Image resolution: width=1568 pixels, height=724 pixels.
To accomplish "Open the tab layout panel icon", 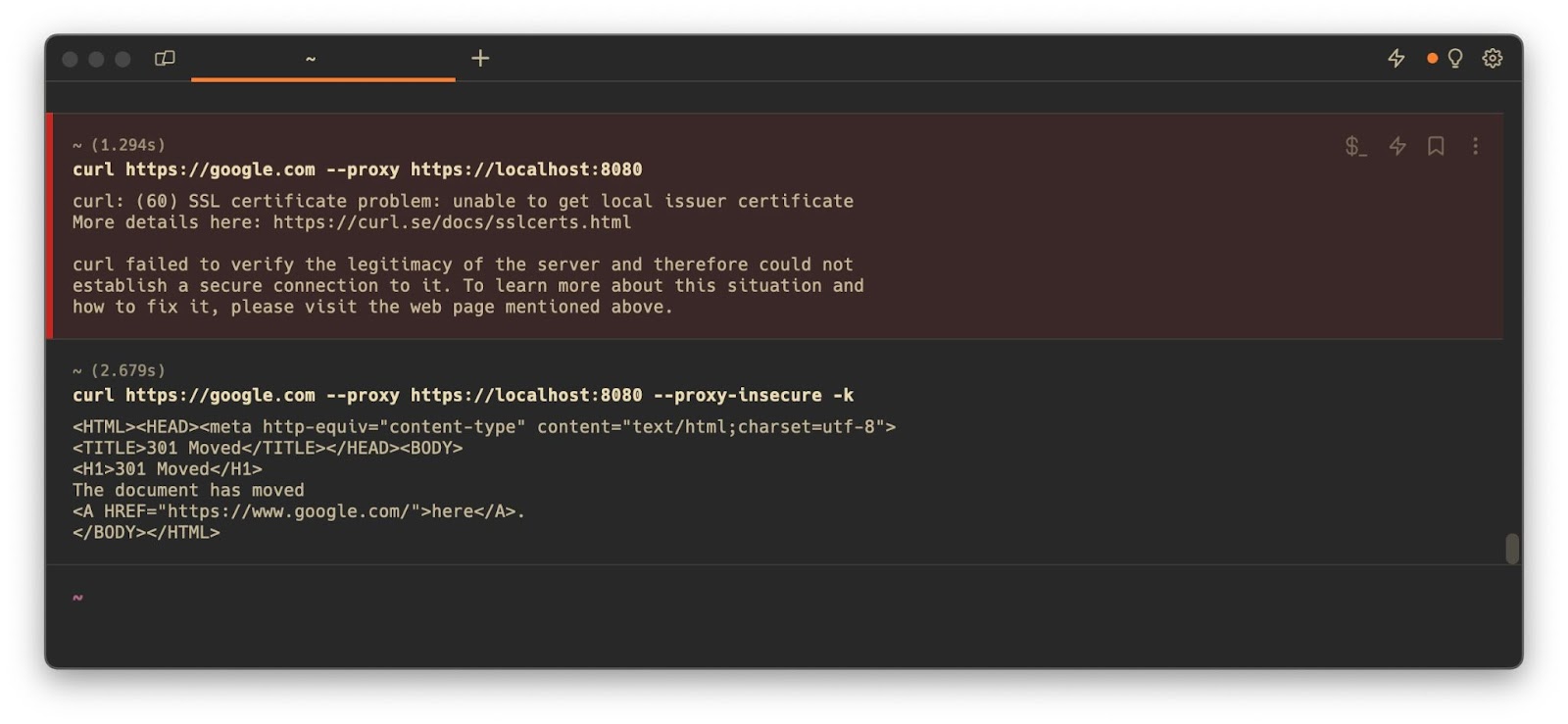I will point(165,59).
